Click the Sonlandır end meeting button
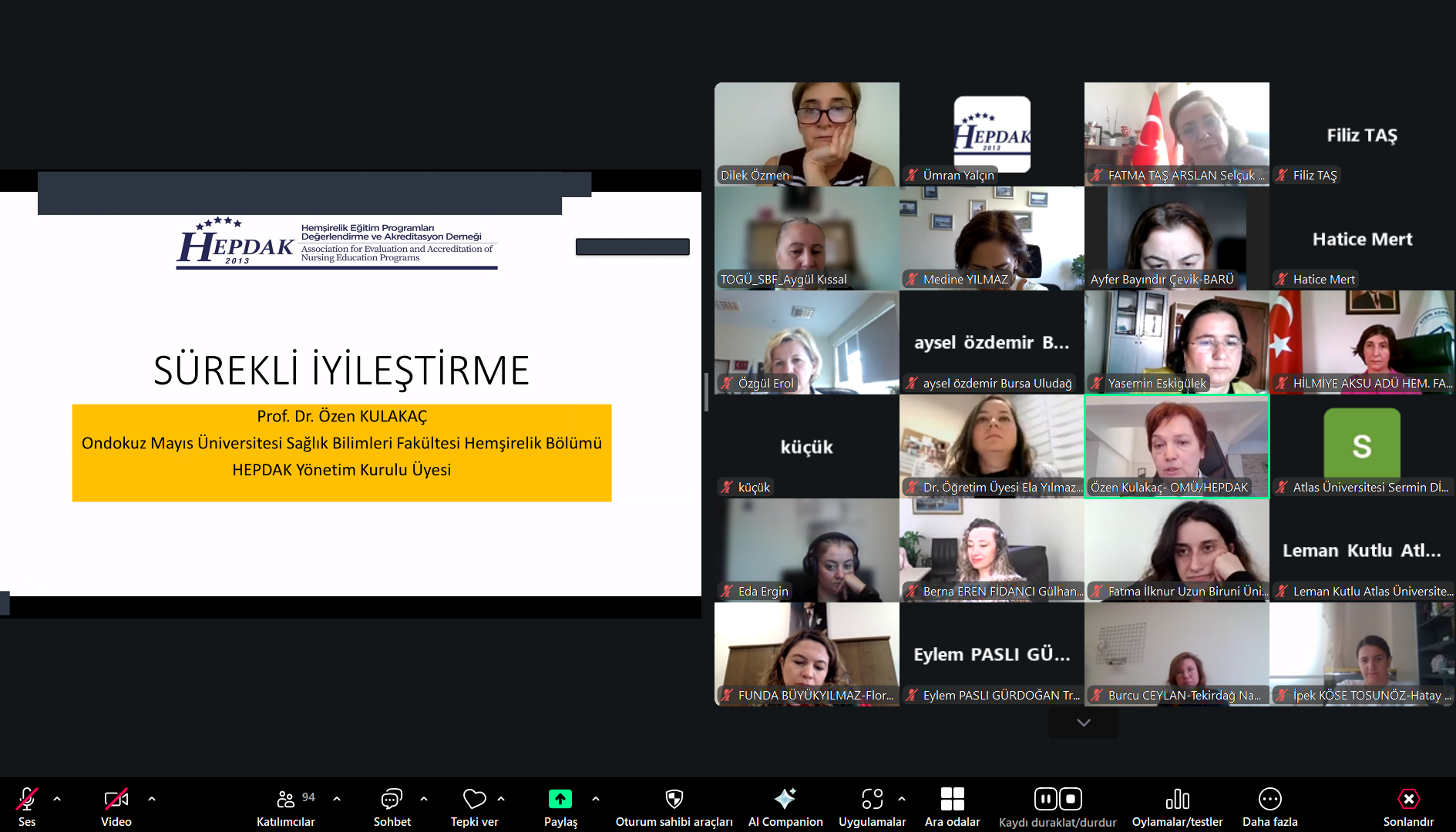The width and height of the screenshot is (1456, 832). point(1408,805)
